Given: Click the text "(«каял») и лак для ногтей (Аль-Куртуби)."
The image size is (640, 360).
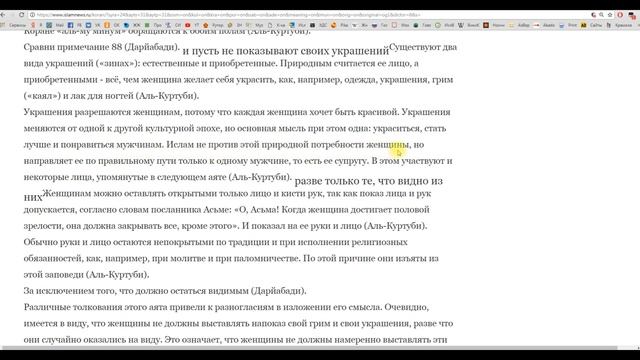Looking at the screenshot, I should tap(111, 96).
